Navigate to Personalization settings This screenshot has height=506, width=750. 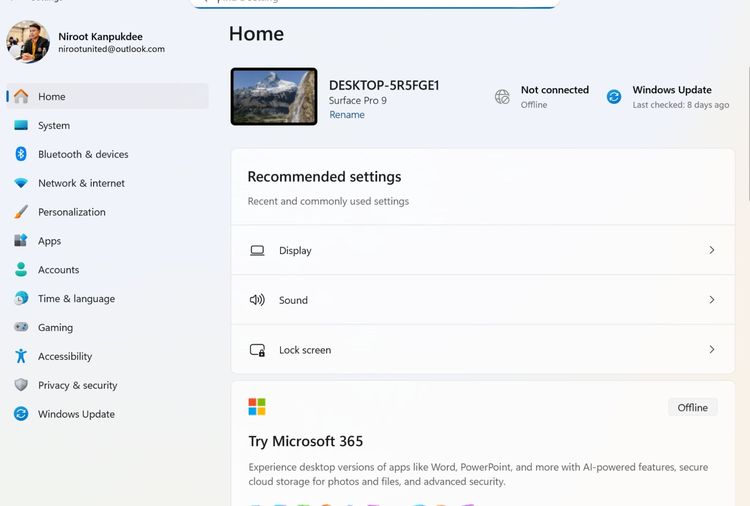pyautogui.click(x=108, y=212)
